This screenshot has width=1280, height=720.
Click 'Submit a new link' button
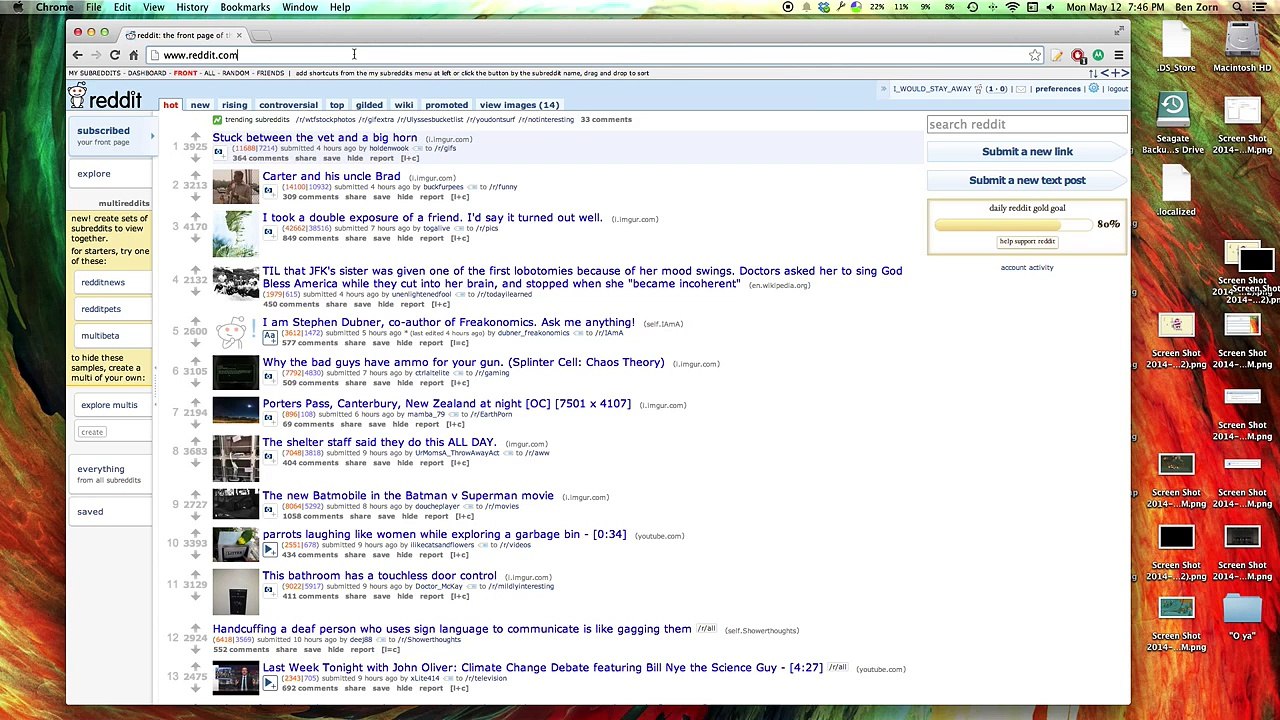coord(1027,152)
